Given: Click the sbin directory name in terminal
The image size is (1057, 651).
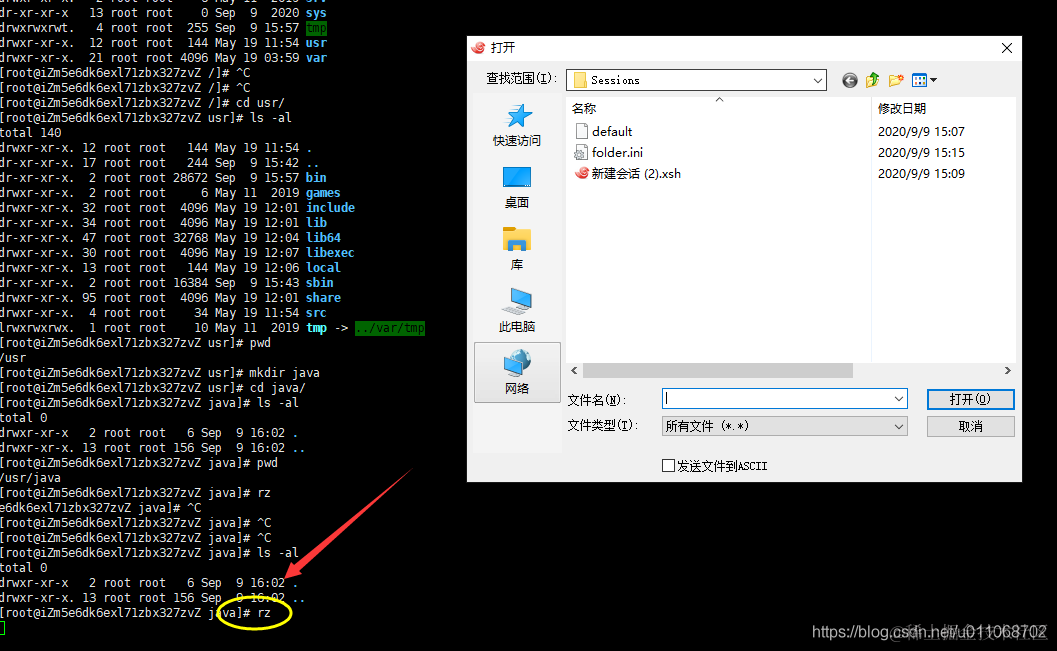Looking at the screenshot, I should click(x=320, y=282).
